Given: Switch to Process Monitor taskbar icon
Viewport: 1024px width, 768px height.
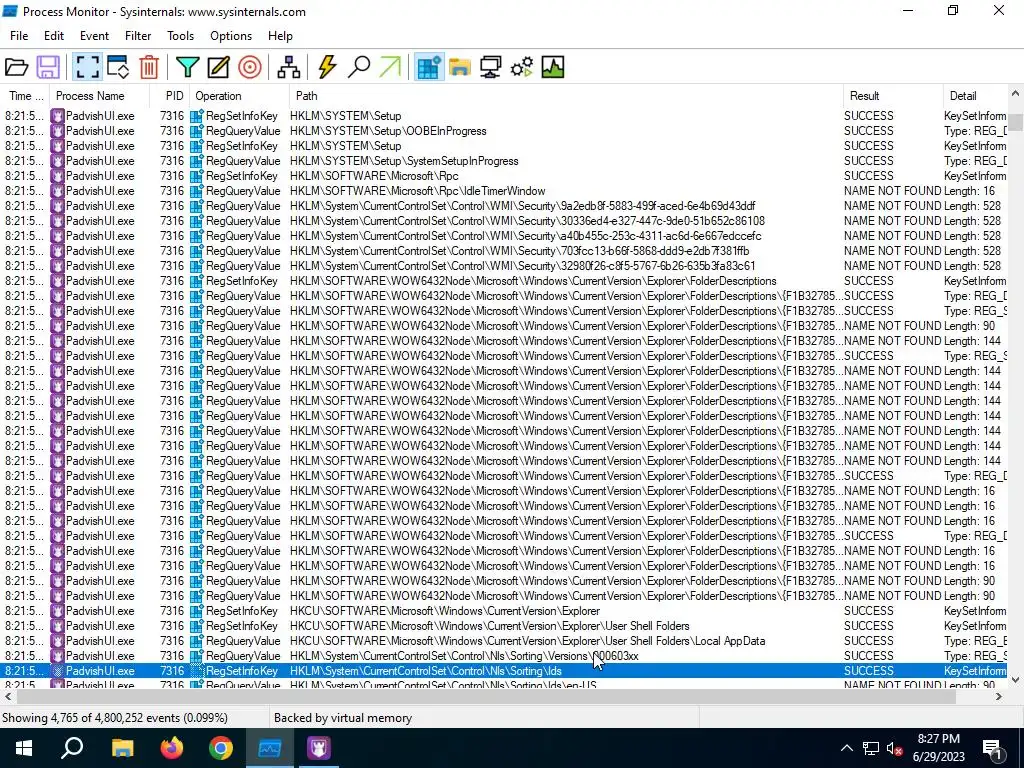Looking at the screenshot, I should click(270, 748).
